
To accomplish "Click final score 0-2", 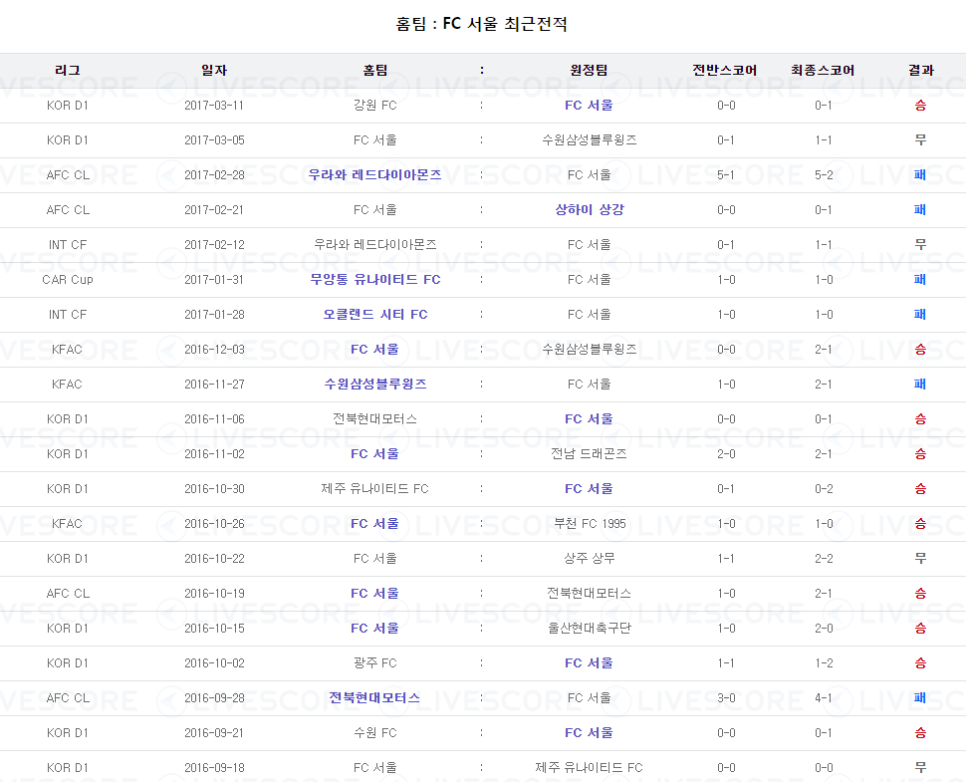I will [823, 489].
